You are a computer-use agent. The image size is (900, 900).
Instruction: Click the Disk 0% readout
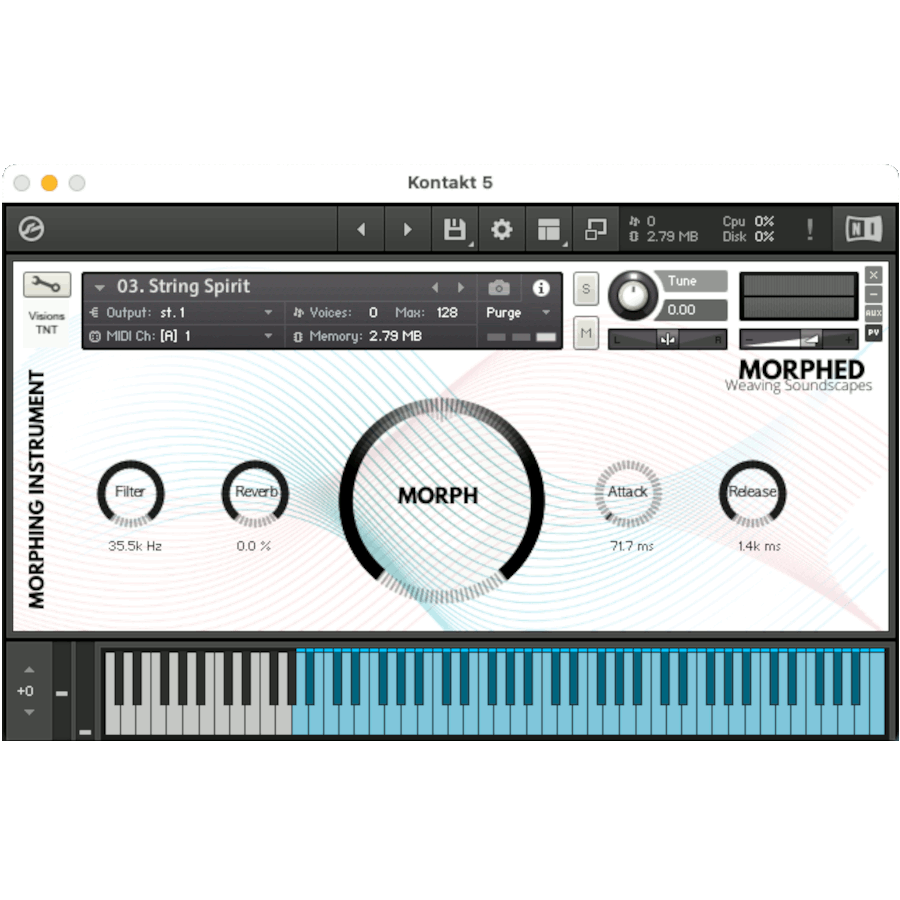[748, 236]
